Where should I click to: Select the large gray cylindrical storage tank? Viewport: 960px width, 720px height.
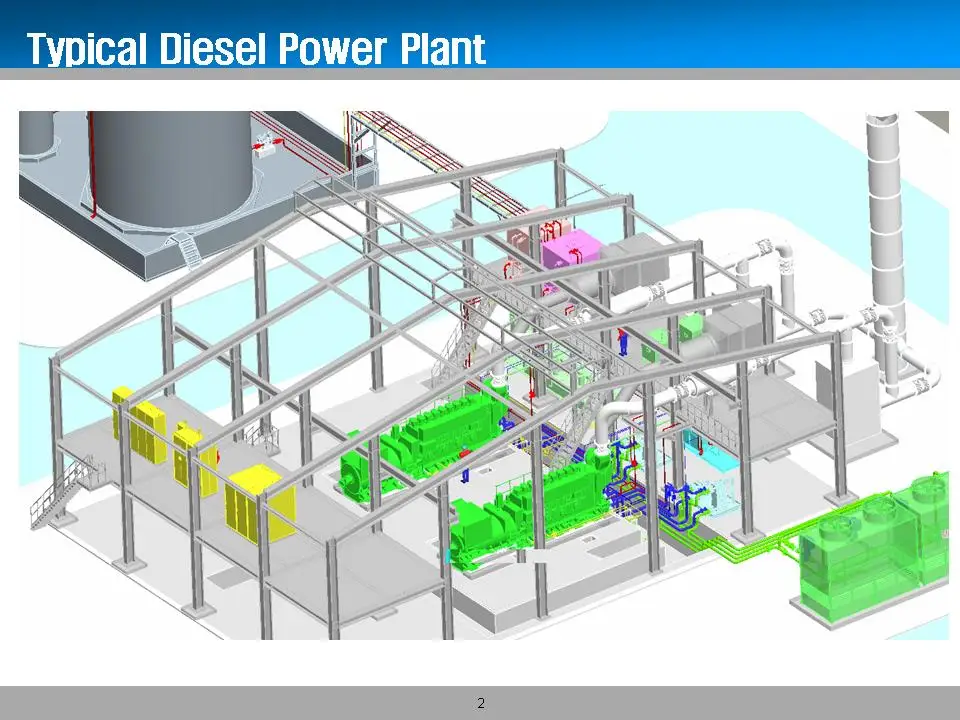pyautogui.click(x=170, y=160)
